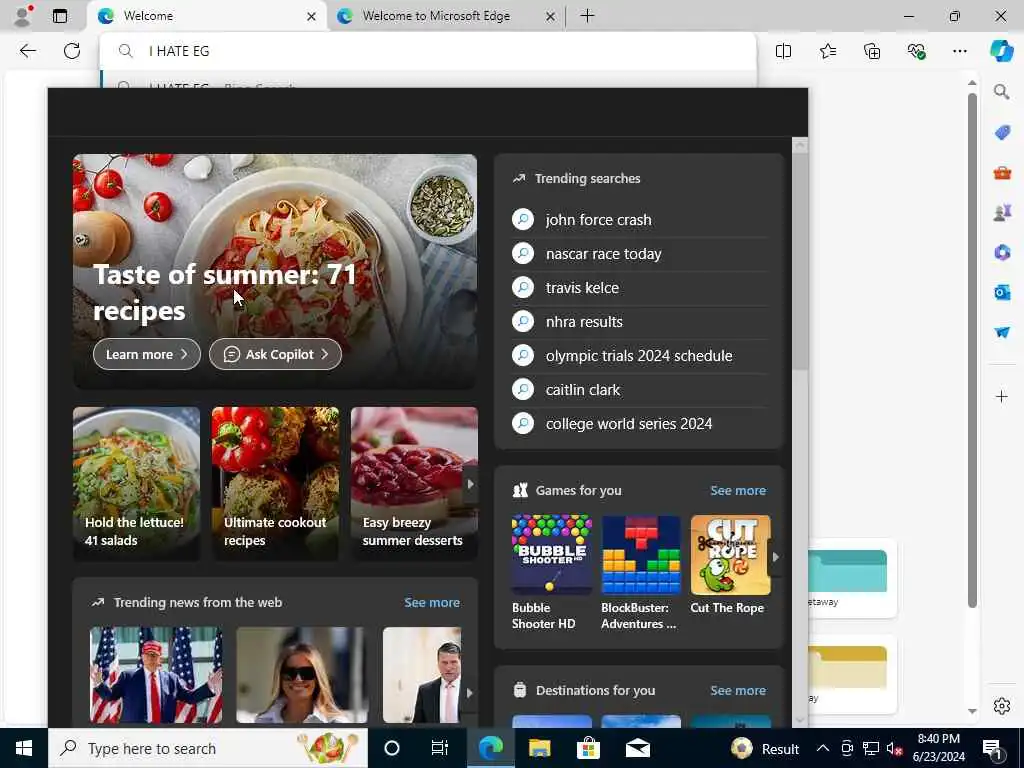Click the Ask Copilot button
1024x768 pixels.
click(x=275, y=354)
